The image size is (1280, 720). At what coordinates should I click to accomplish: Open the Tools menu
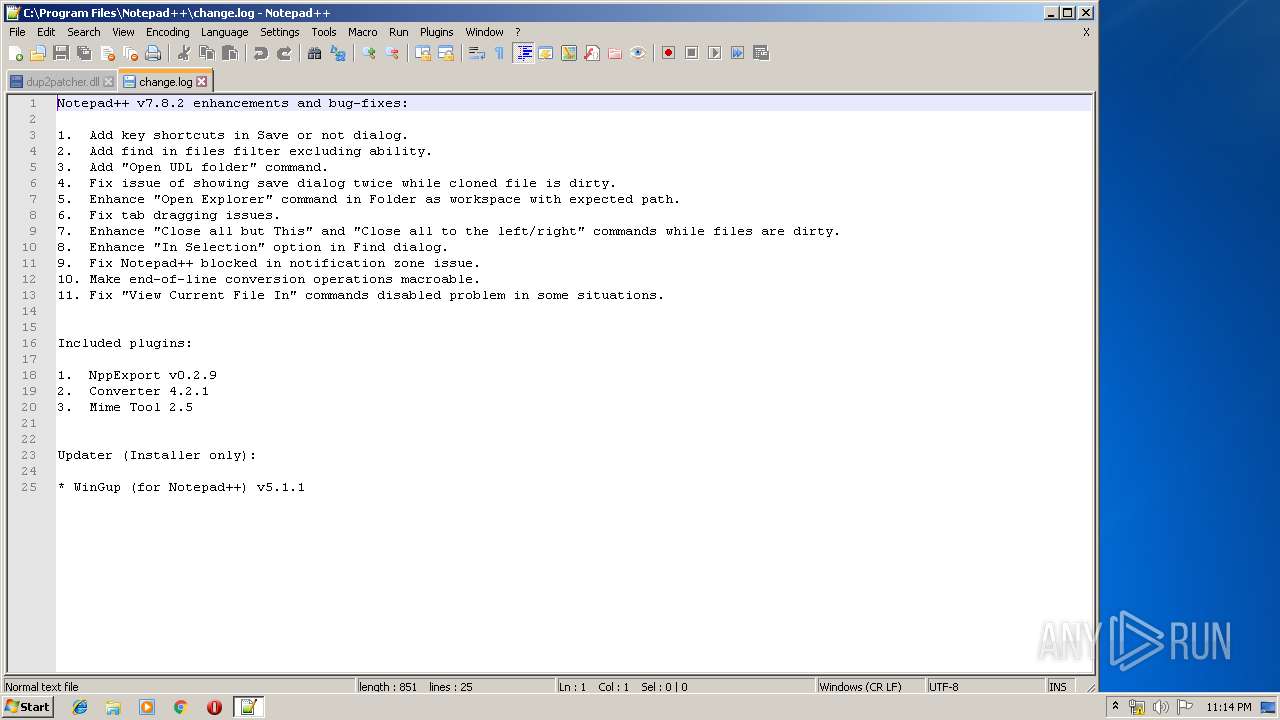(x=324, y=32)
